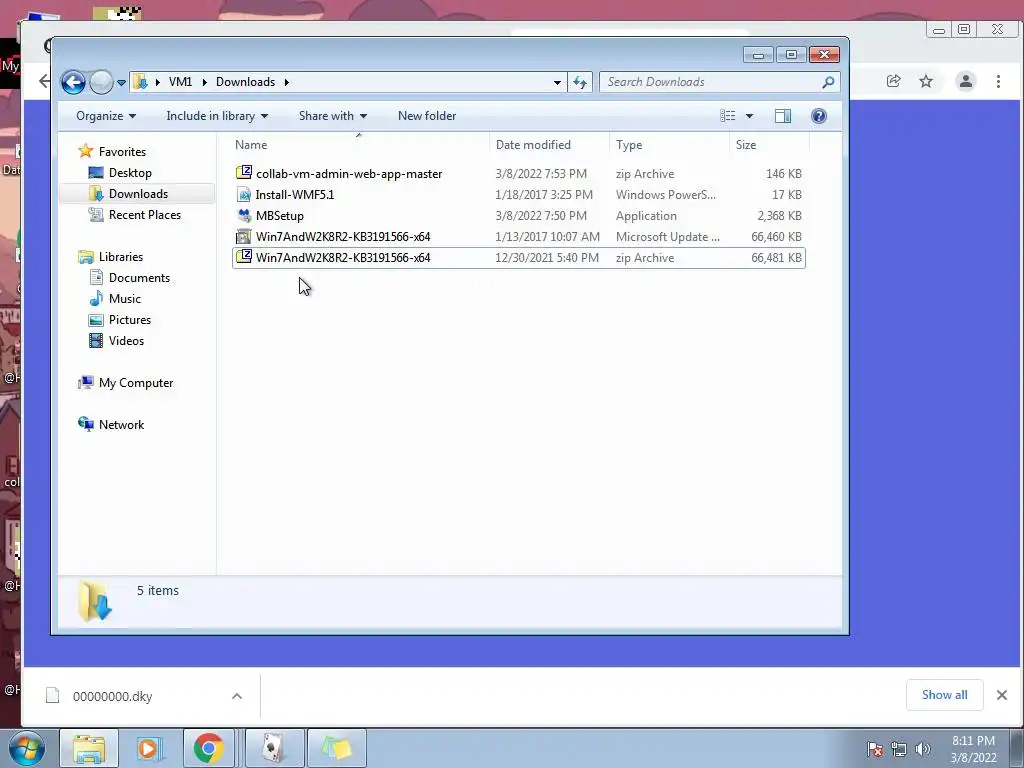This screenshot has height=768, width=1024.
Task: Select Downloads in the address breadcrumb
Action: tap(245, 82)
